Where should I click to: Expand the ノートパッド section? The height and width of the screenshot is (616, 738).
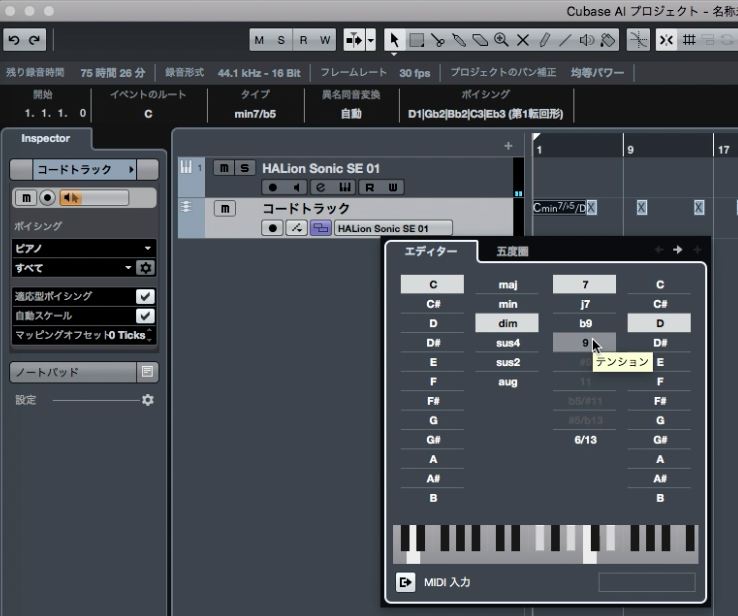click(73, 372)
